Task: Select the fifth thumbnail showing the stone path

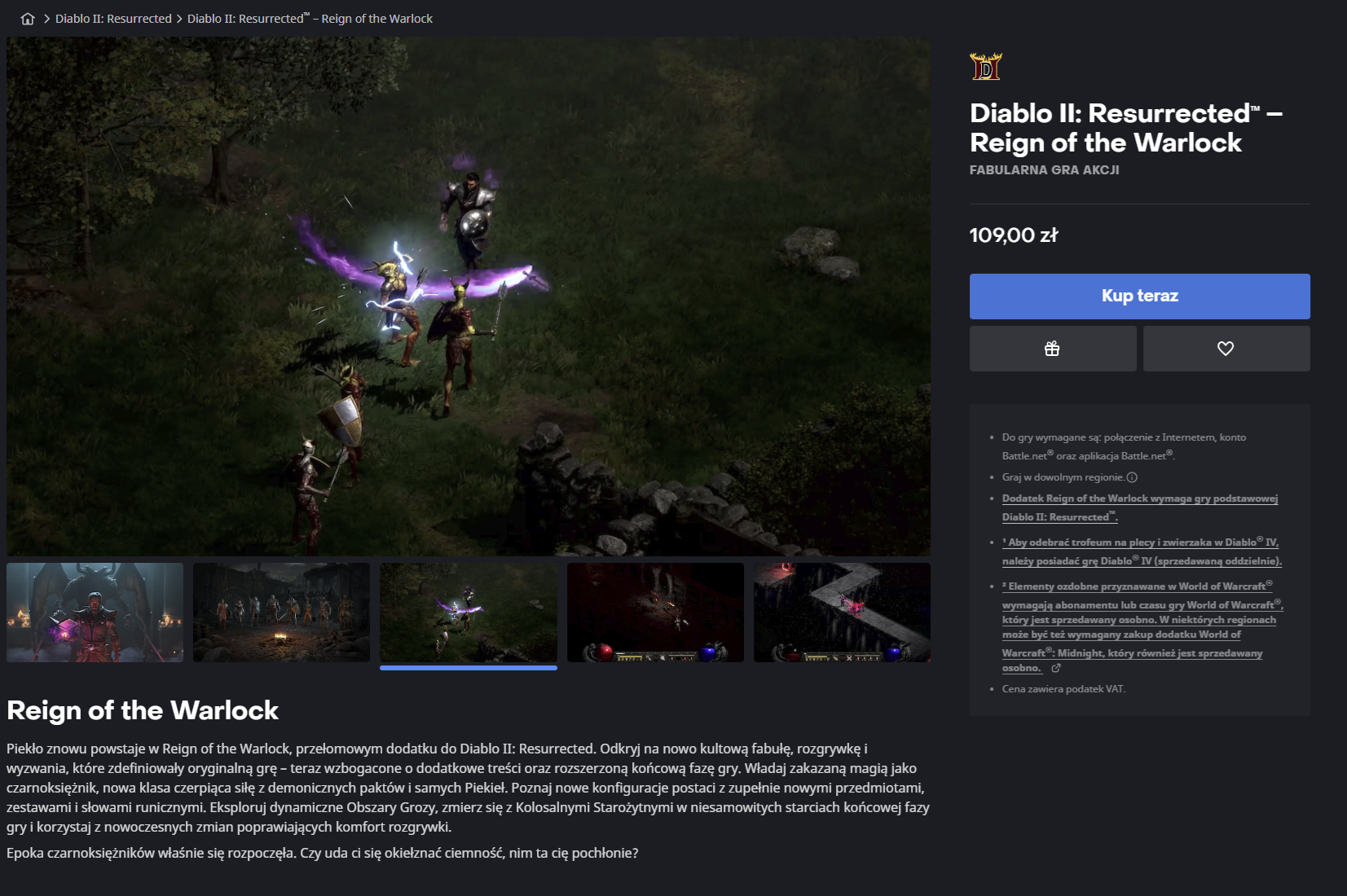Action: [842, 613]
